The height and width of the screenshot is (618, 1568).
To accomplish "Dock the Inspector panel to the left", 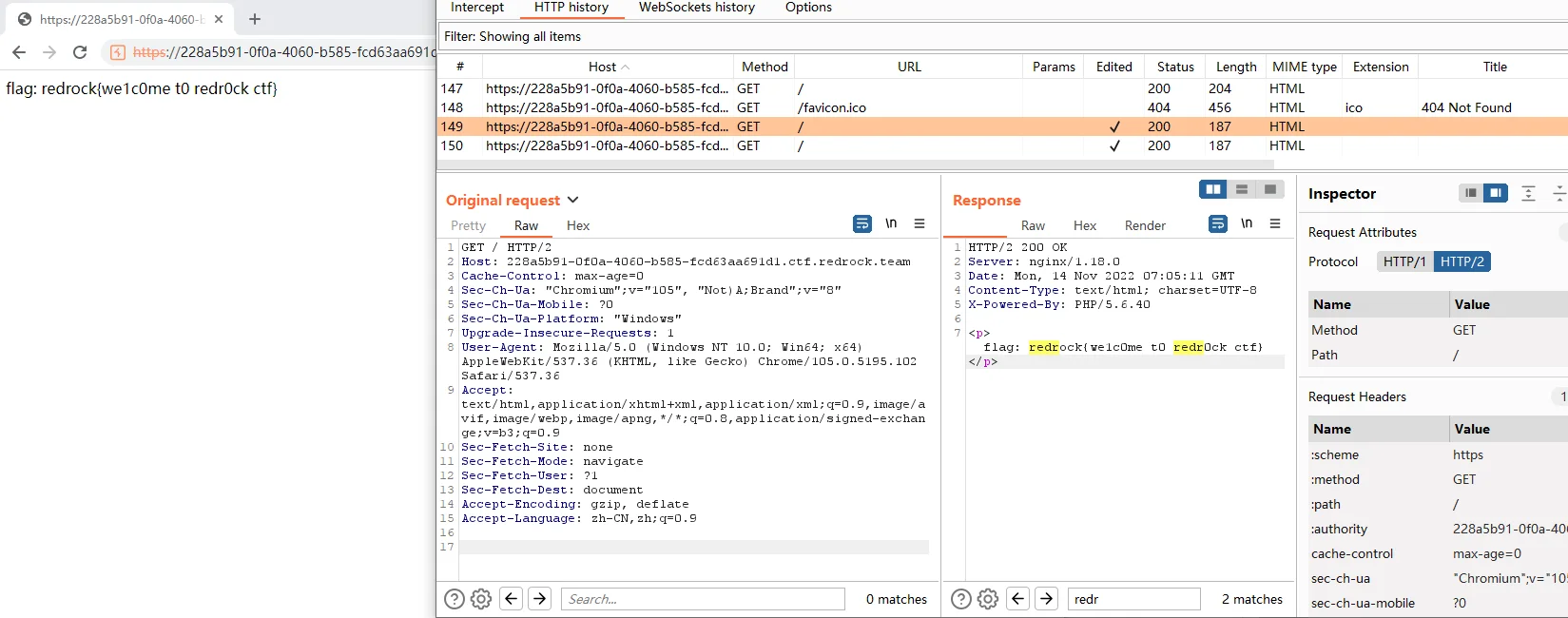I will (x=1470, y=194).
